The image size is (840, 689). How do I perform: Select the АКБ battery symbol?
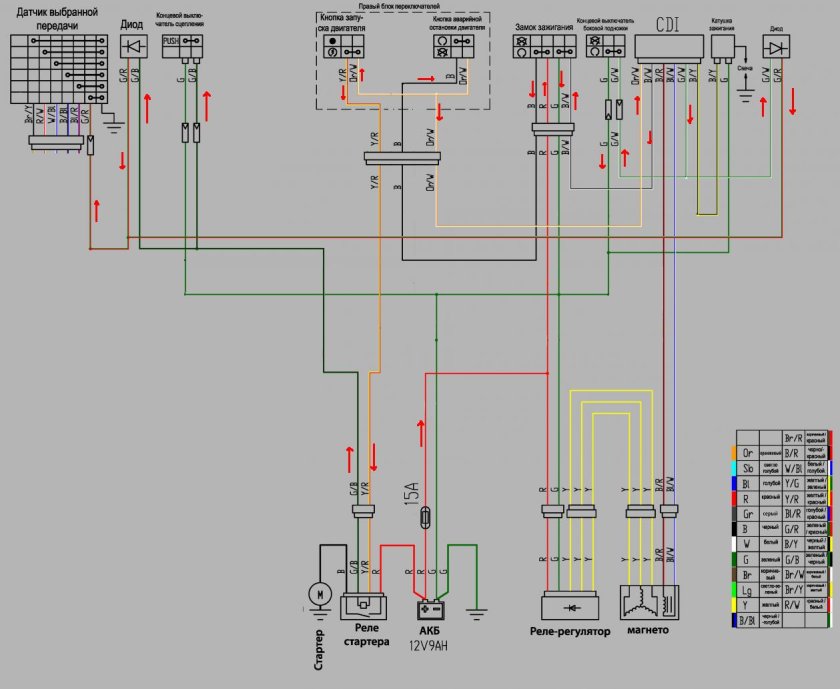433,607
